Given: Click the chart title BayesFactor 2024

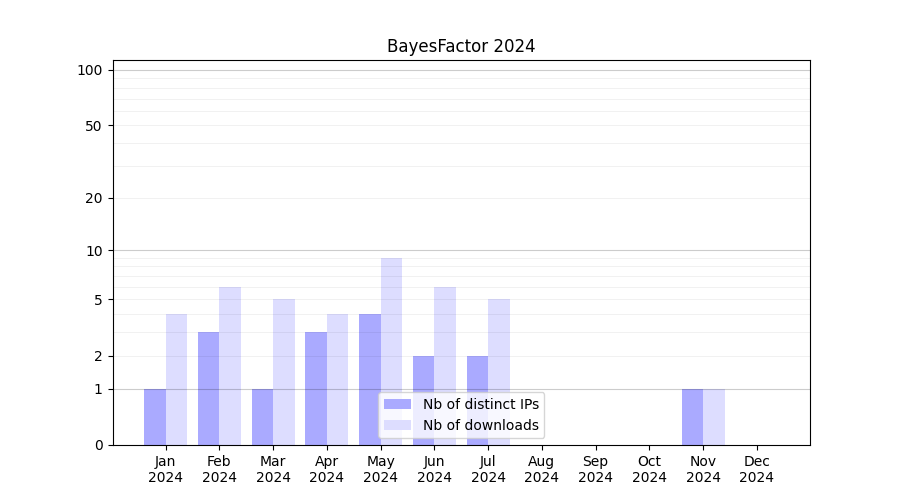Looking at the screenshot, I should point(461,46).
